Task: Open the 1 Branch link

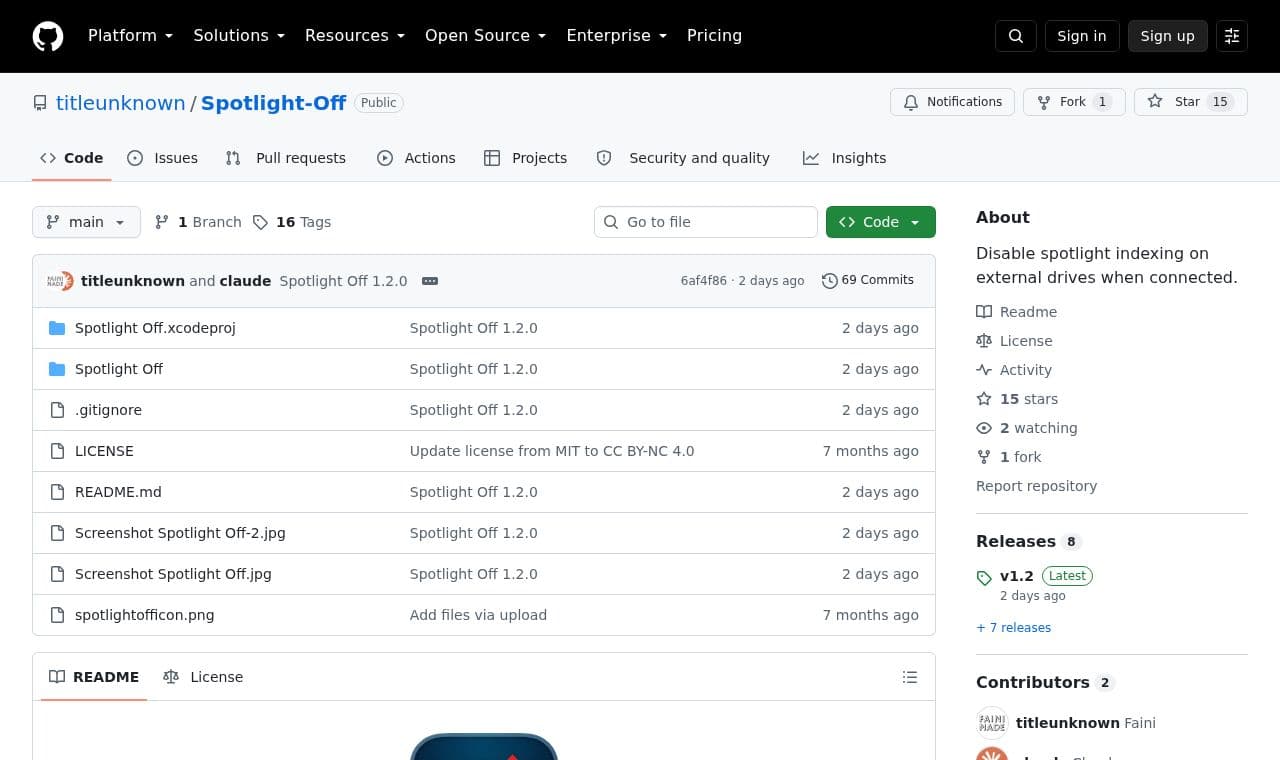Action: coord(198,222)
